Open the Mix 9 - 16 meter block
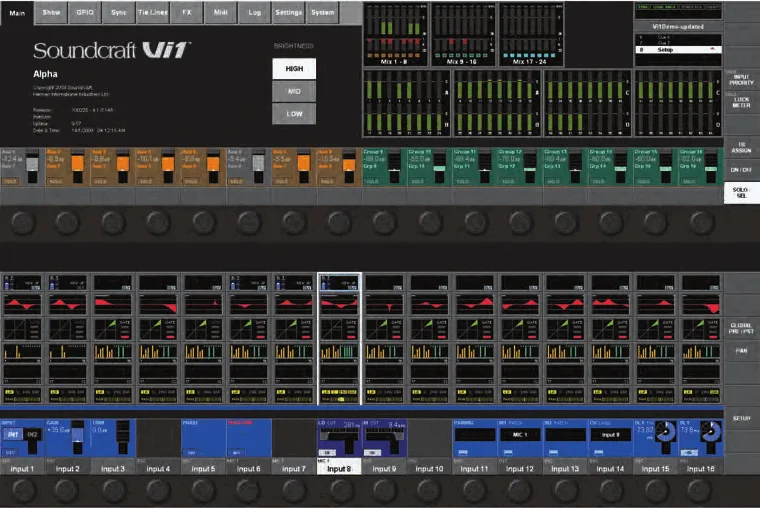760x508 pixels. (462, 34)
